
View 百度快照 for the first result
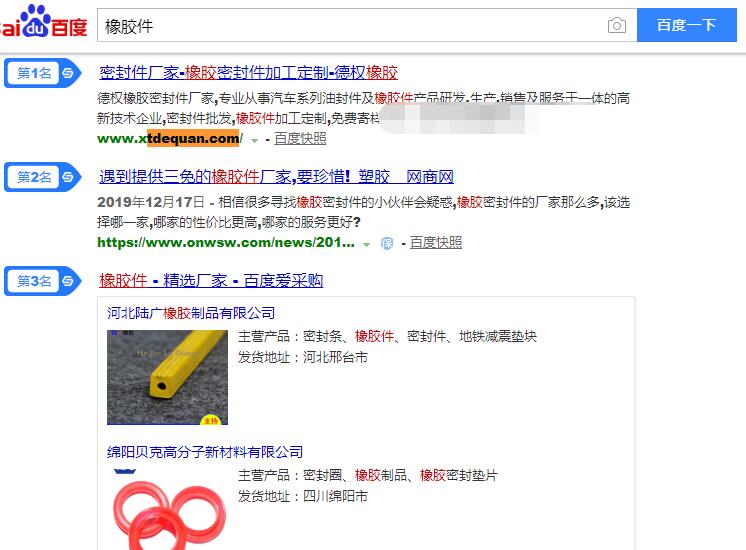click(x=300, y=138)
